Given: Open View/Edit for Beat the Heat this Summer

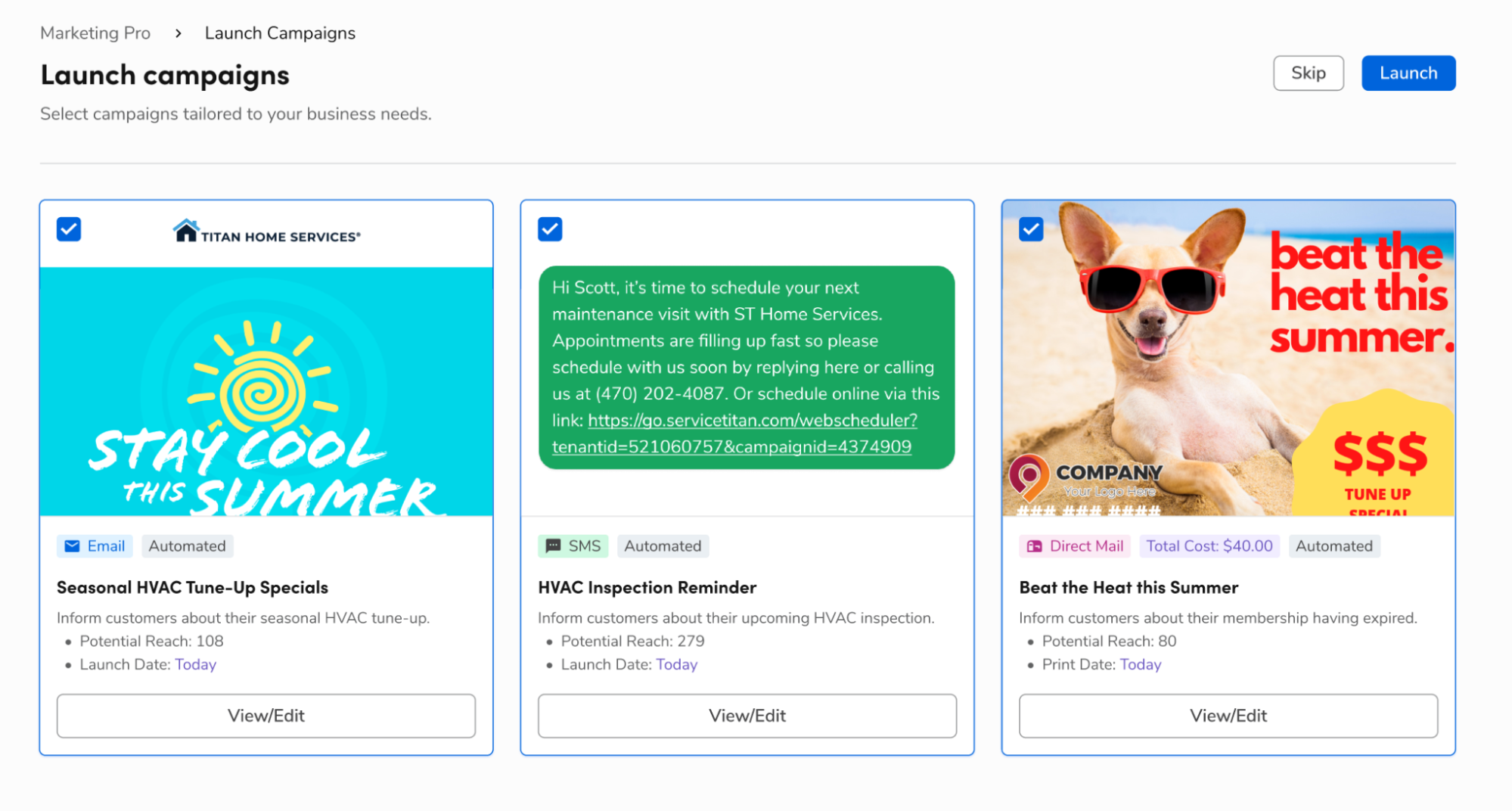Looking at the screenshot, I should 1228,716.
